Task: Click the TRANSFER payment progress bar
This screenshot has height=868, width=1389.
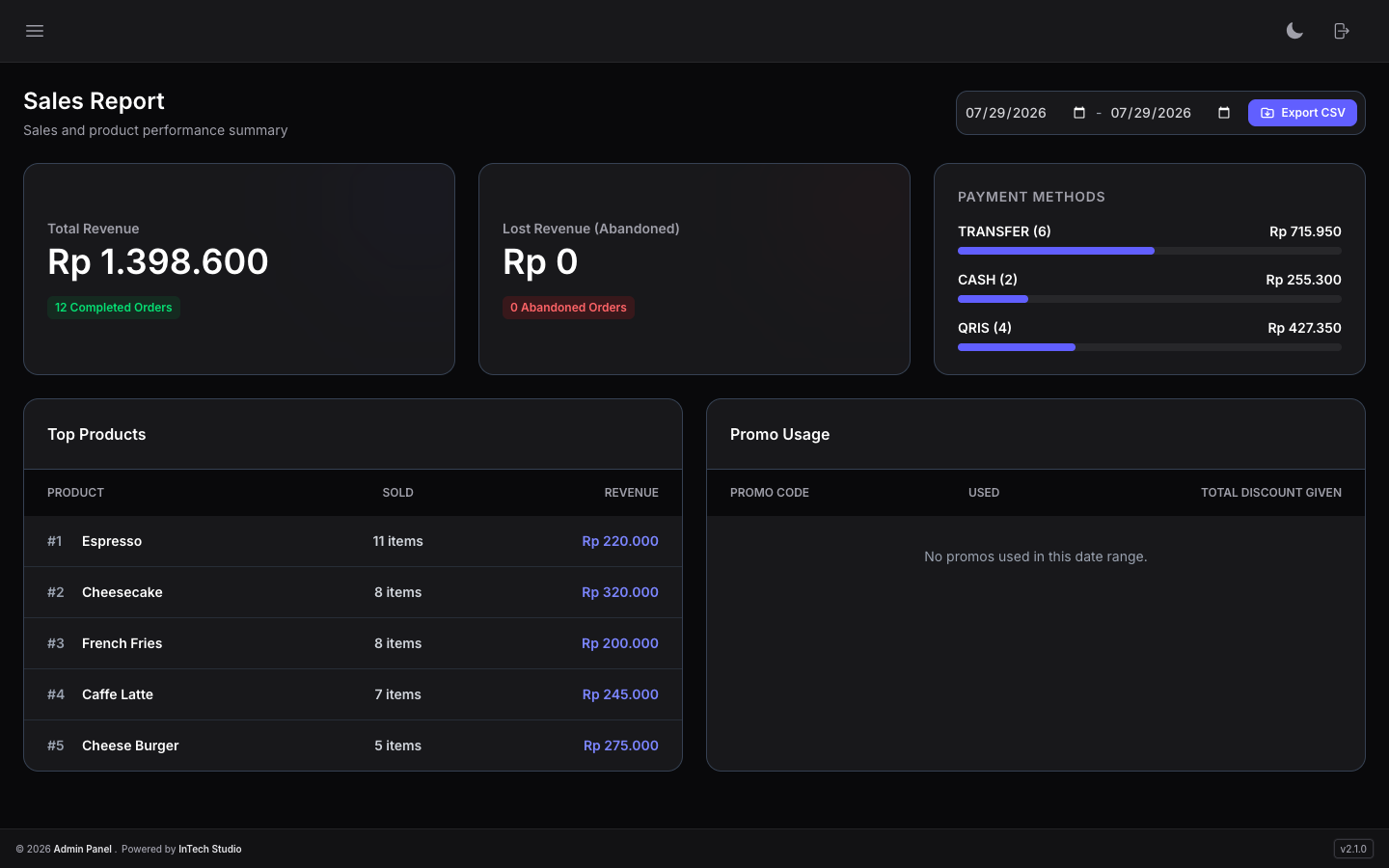Action: pos(1150,251)
